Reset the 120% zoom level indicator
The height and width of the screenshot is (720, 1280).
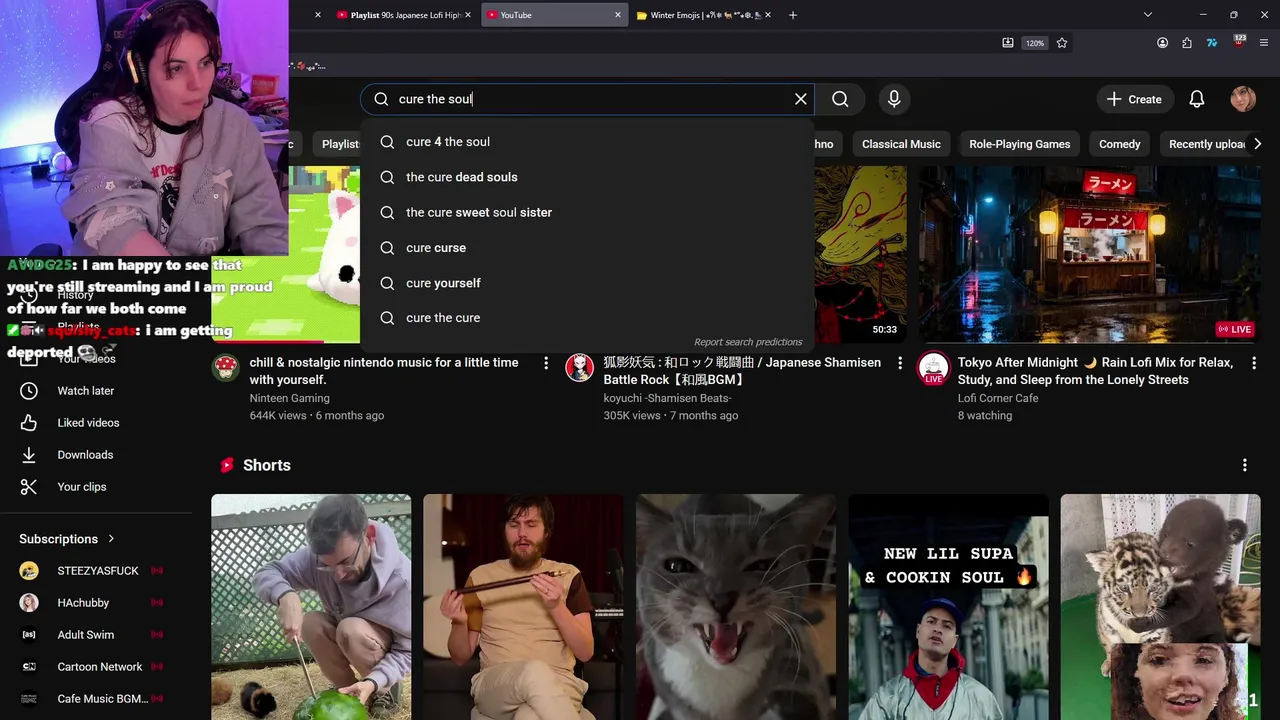point(1035,43)
